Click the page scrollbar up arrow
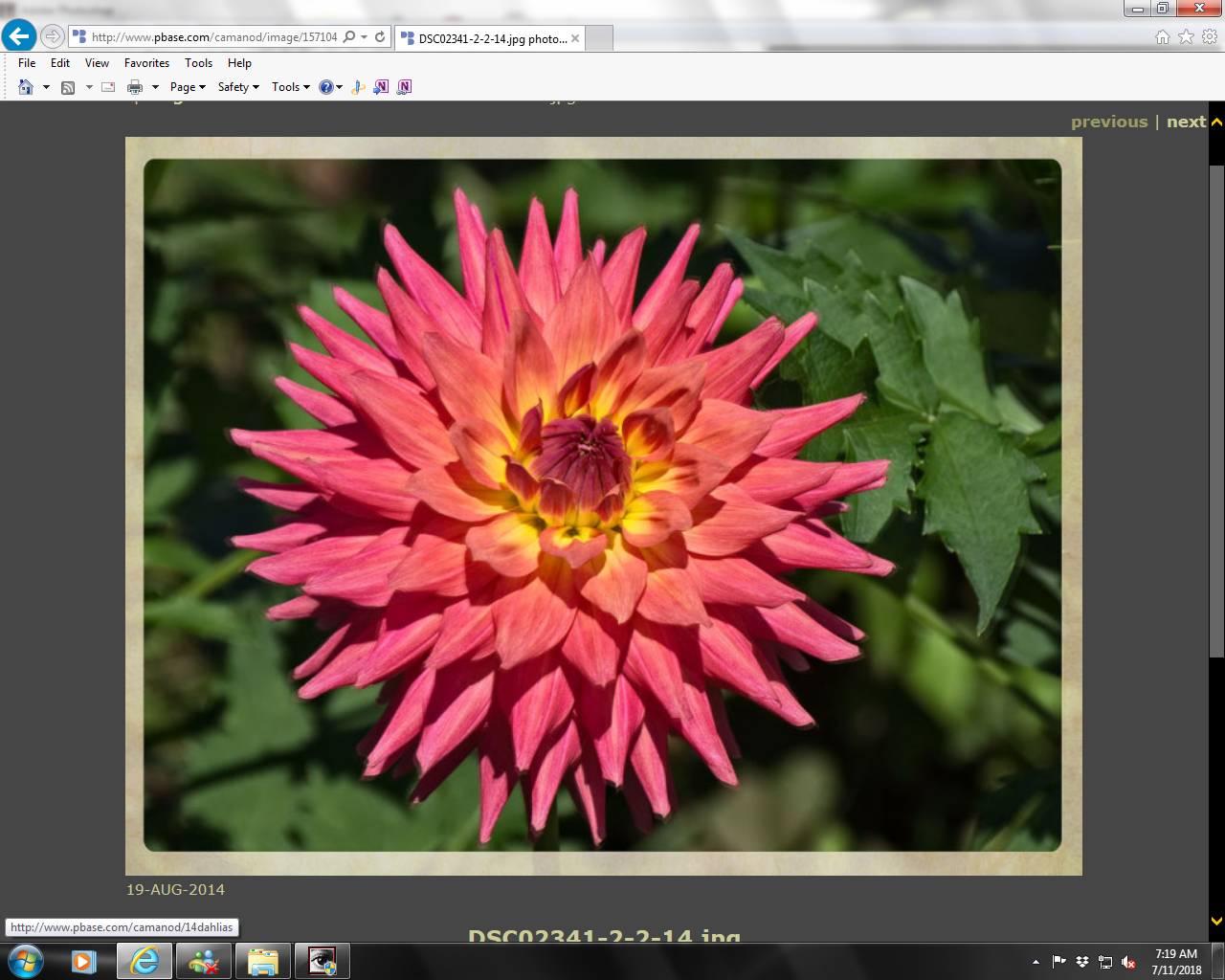The height and width of the screenshot is (980, 1225). [1216, 122]
